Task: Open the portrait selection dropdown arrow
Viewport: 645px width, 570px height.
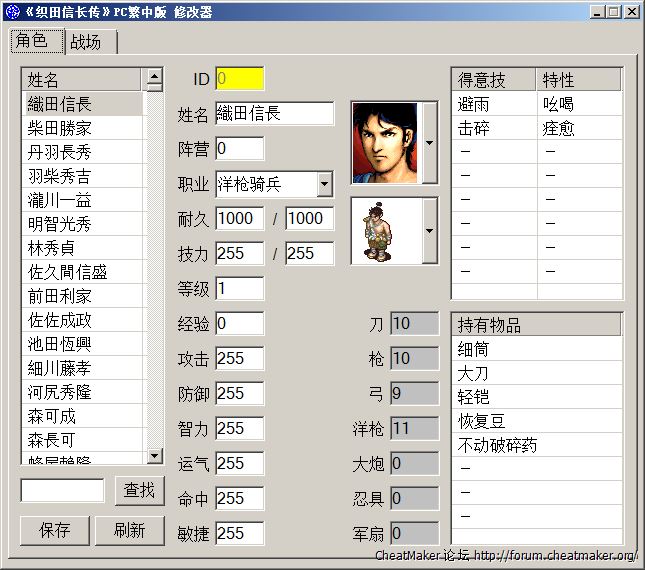Action: [429, 142]
